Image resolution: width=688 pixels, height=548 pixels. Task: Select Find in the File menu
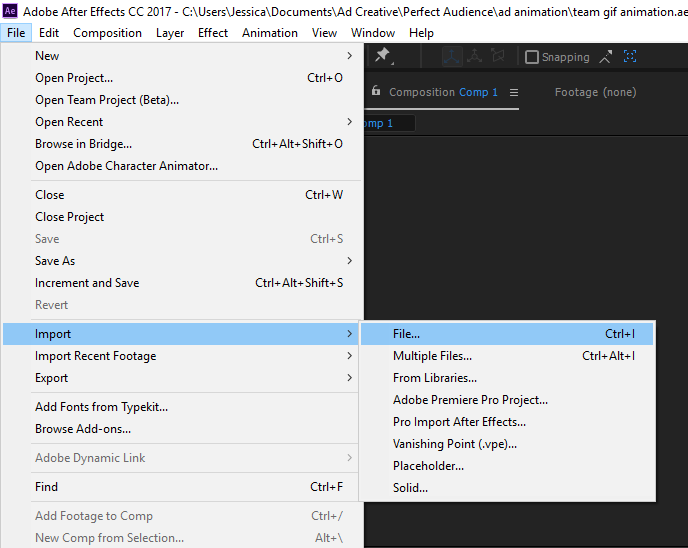[x=182, y=487]
